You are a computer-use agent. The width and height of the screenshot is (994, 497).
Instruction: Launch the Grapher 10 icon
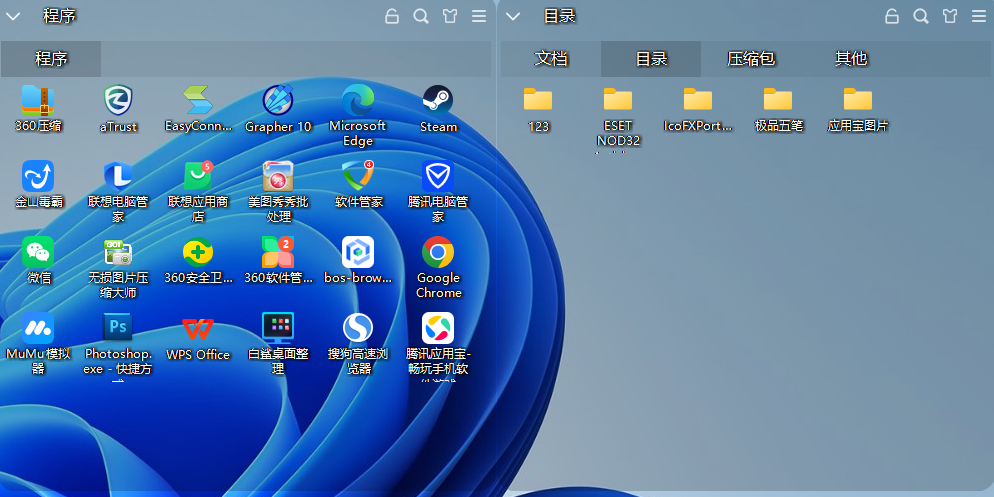(x=278, y=100)
